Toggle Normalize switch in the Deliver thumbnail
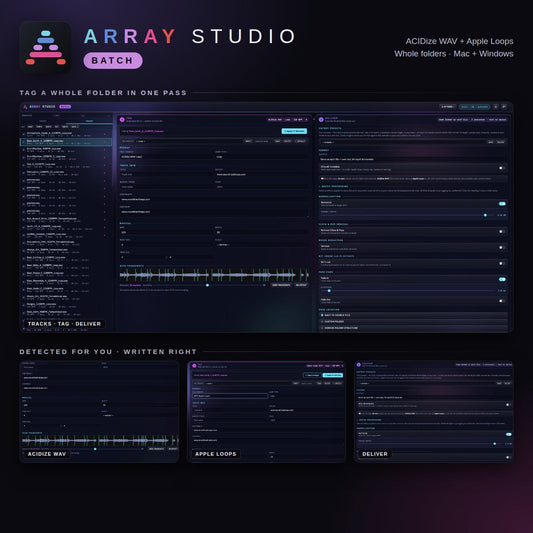 tap(509, 434)
